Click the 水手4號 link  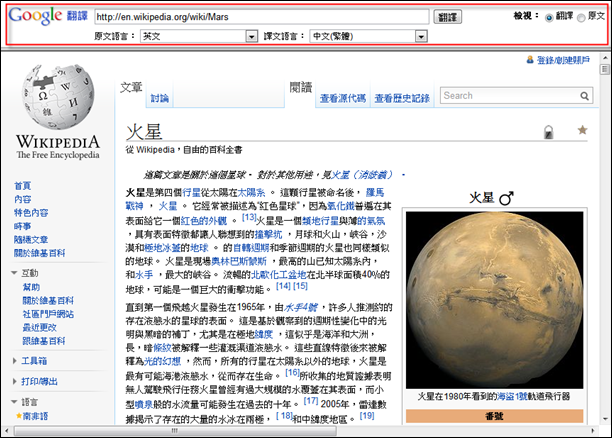pos(301,308)
